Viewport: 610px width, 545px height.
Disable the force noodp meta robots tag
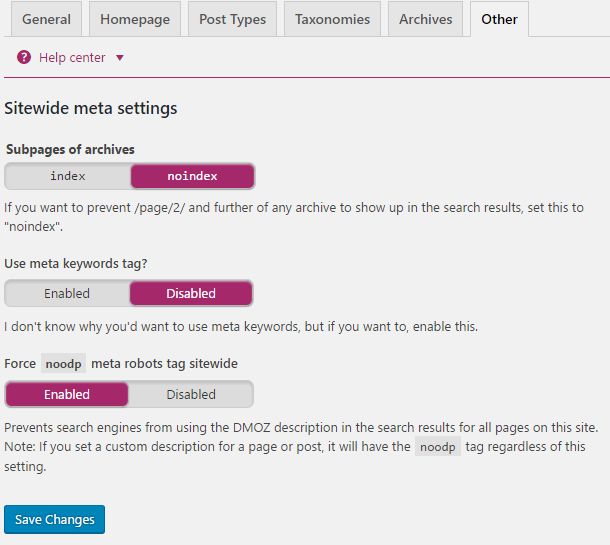point(191,394)
